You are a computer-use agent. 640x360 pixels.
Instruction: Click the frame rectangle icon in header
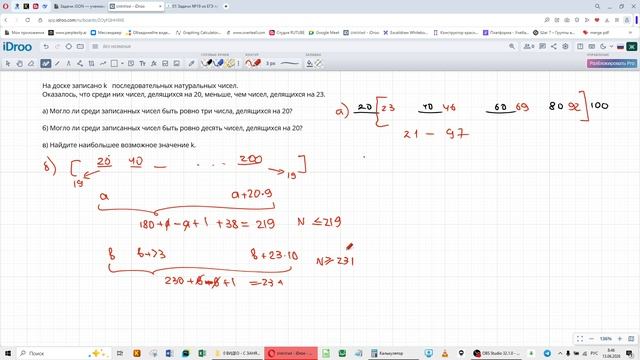tap(80, 47)
